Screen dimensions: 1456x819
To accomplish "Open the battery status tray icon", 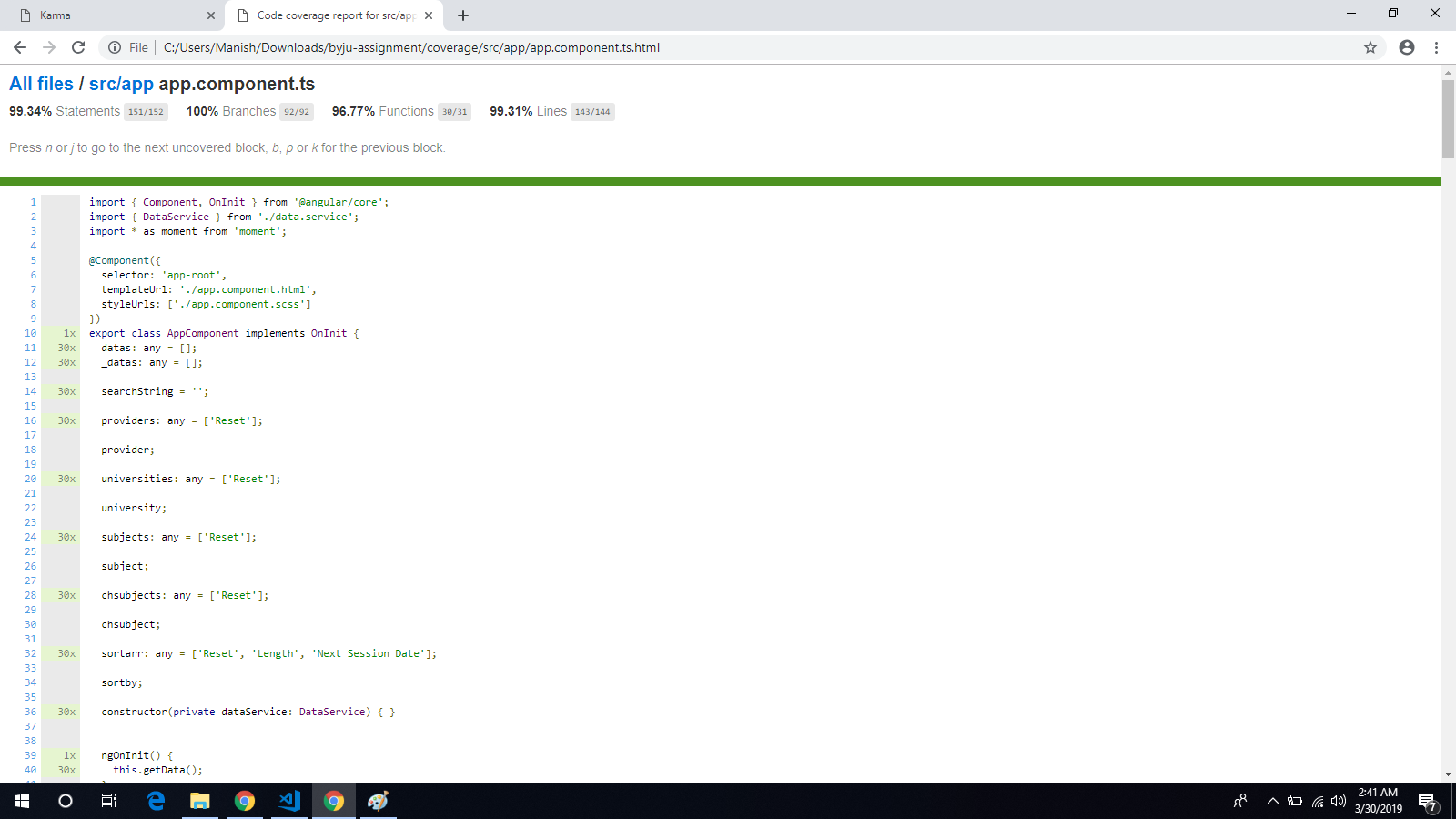I will (1295, 801).
